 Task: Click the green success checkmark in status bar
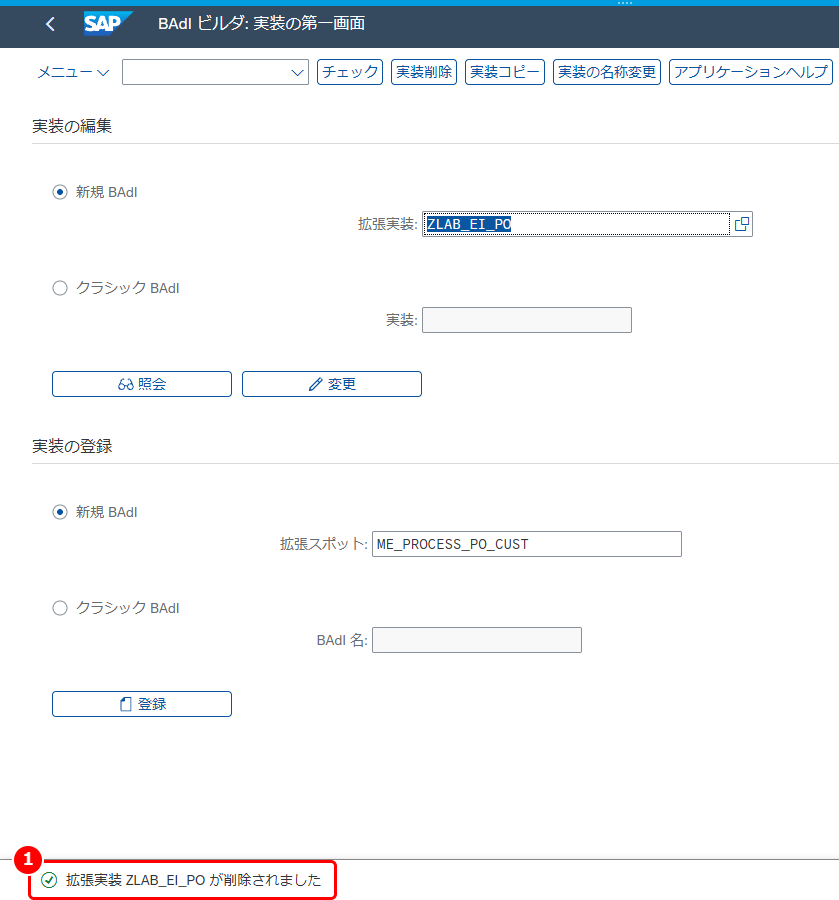coord(49,880)
